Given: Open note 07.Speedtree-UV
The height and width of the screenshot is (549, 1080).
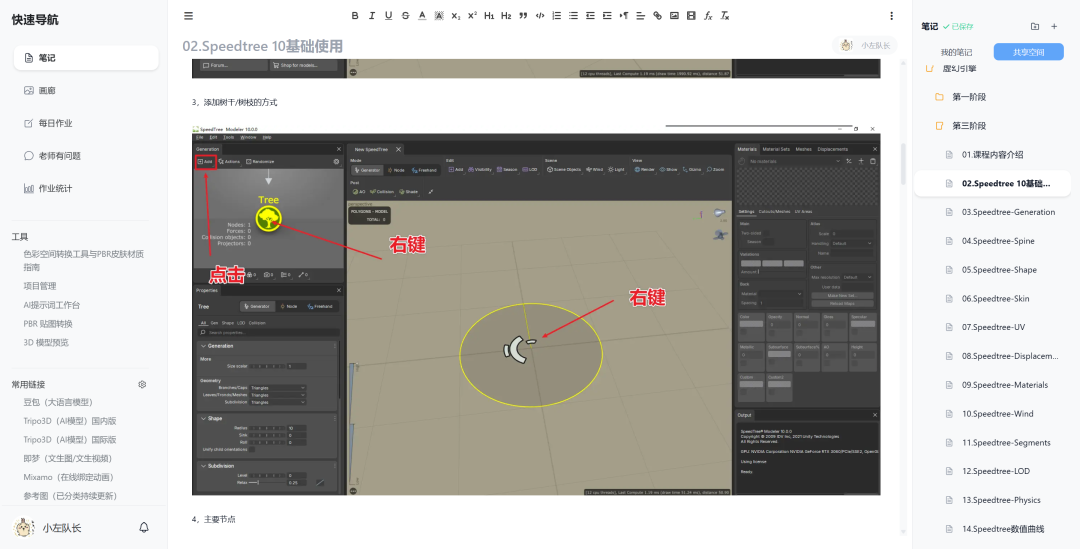Looking at the screenshot, I should click(992, 327).
